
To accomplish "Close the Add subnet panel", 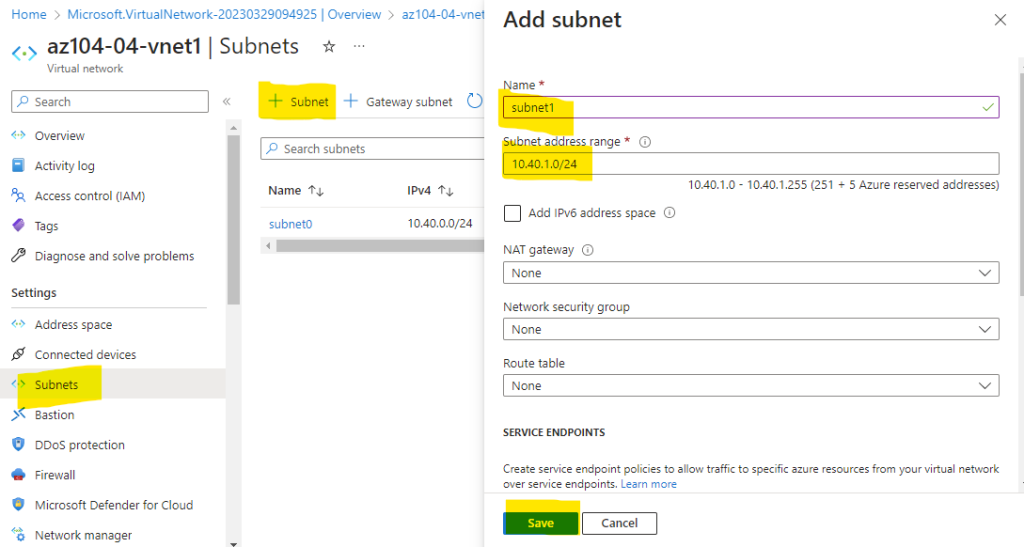I will point(1000,20).
